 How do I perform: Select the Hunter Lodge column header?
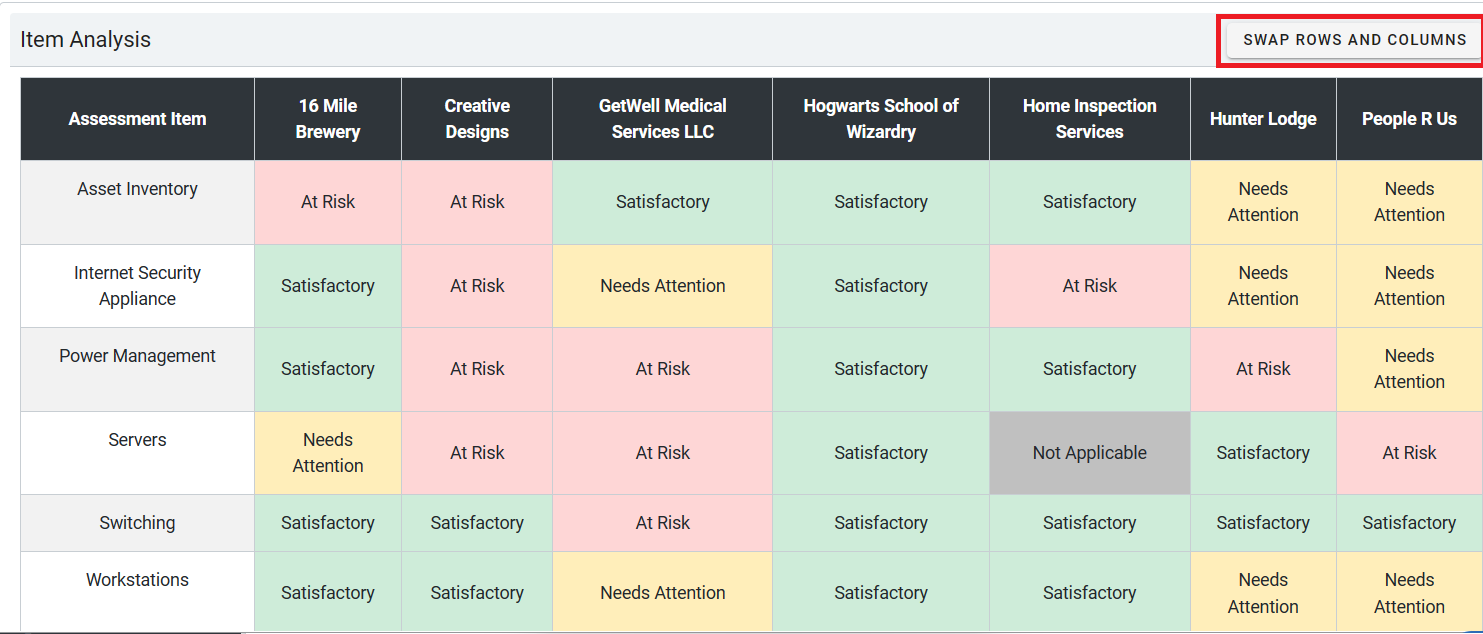click(x=1264, y=119)
